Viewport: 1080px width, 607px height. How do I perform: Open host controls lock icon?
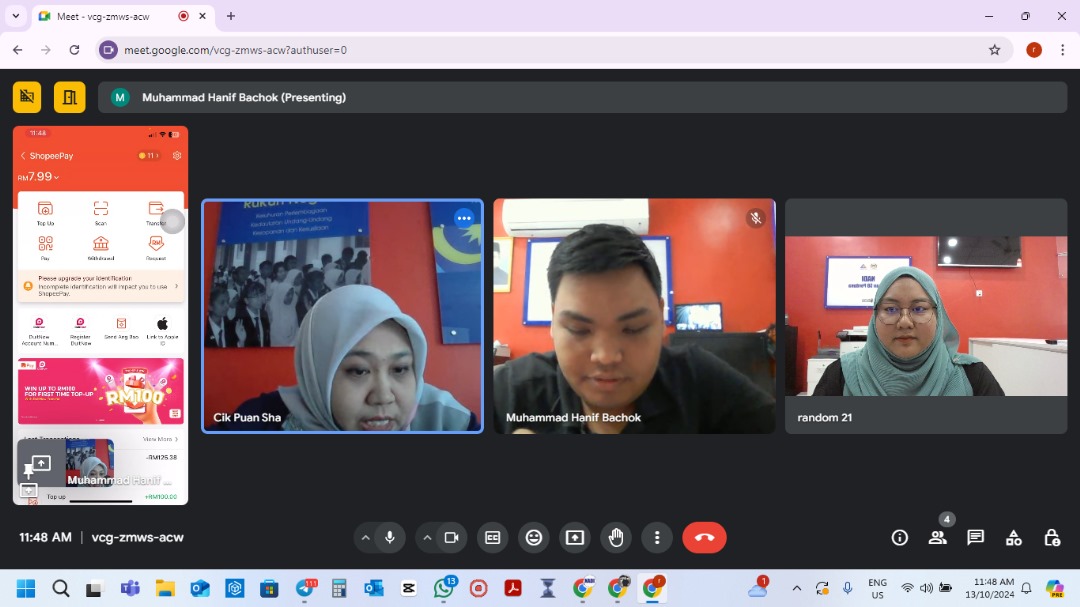(x=1052, y=538)
